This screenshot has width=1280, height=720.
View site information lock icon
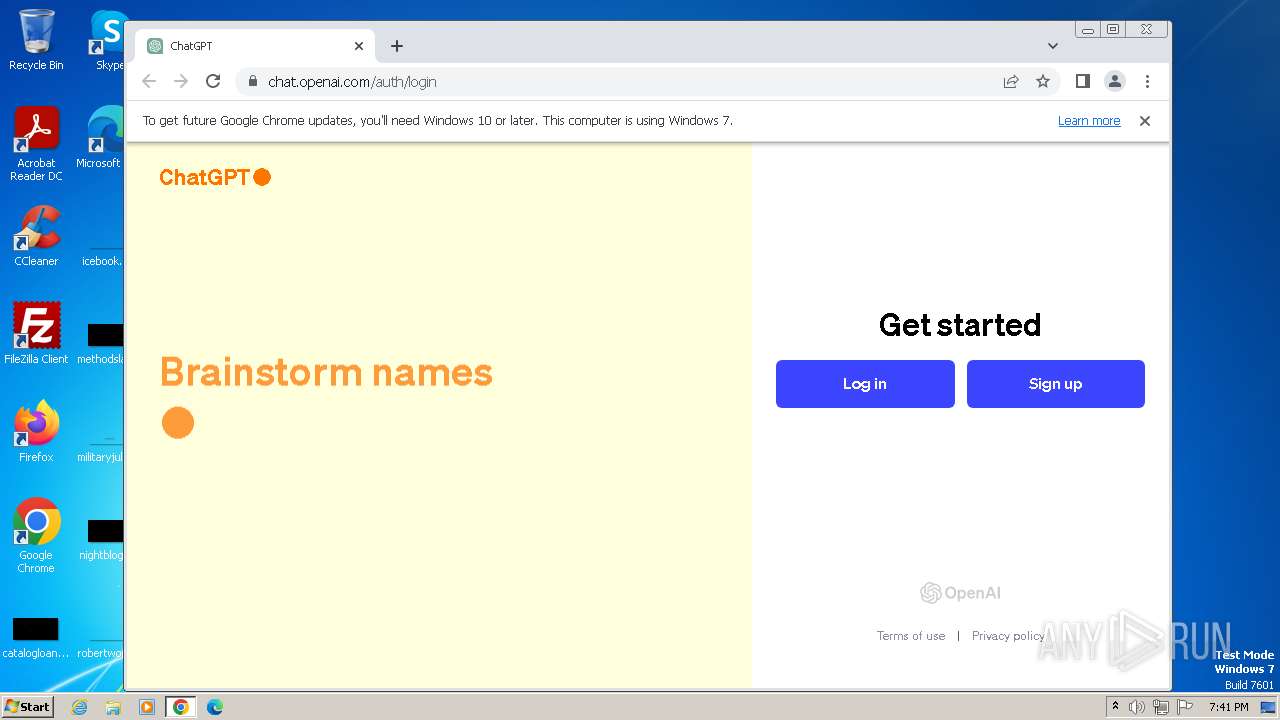[x=252, y=82]
